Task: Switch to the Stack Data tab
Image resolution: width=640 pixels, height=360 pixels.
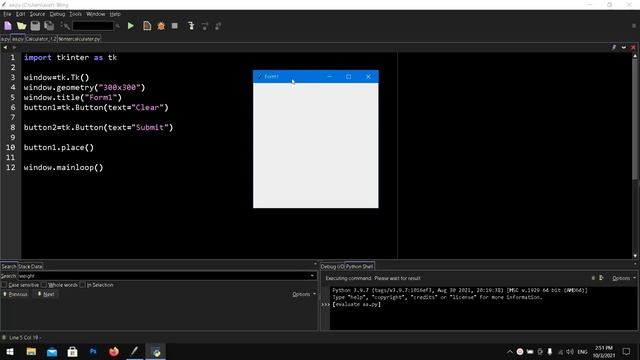Action: (x=30, y=266)
